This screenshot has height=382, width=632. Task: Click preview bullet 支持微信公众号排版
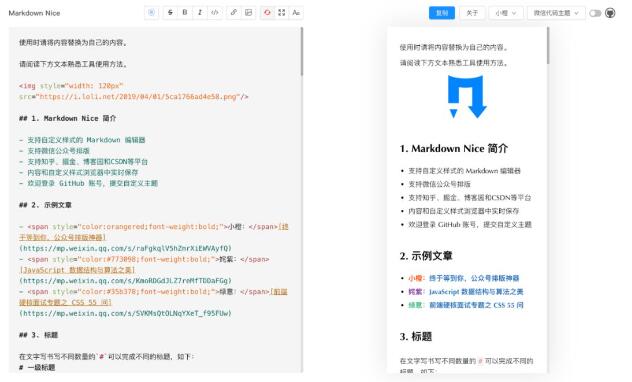coord(439,184)
